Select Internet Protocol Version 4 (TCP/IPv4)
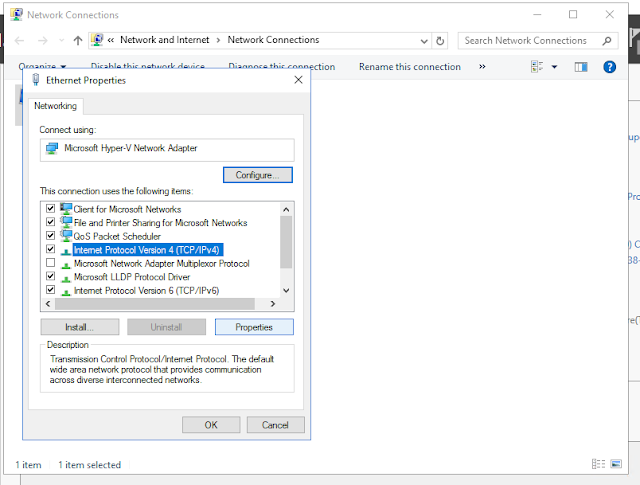The height and width of the screenshot is (485, 640). (x=147, y=250)
